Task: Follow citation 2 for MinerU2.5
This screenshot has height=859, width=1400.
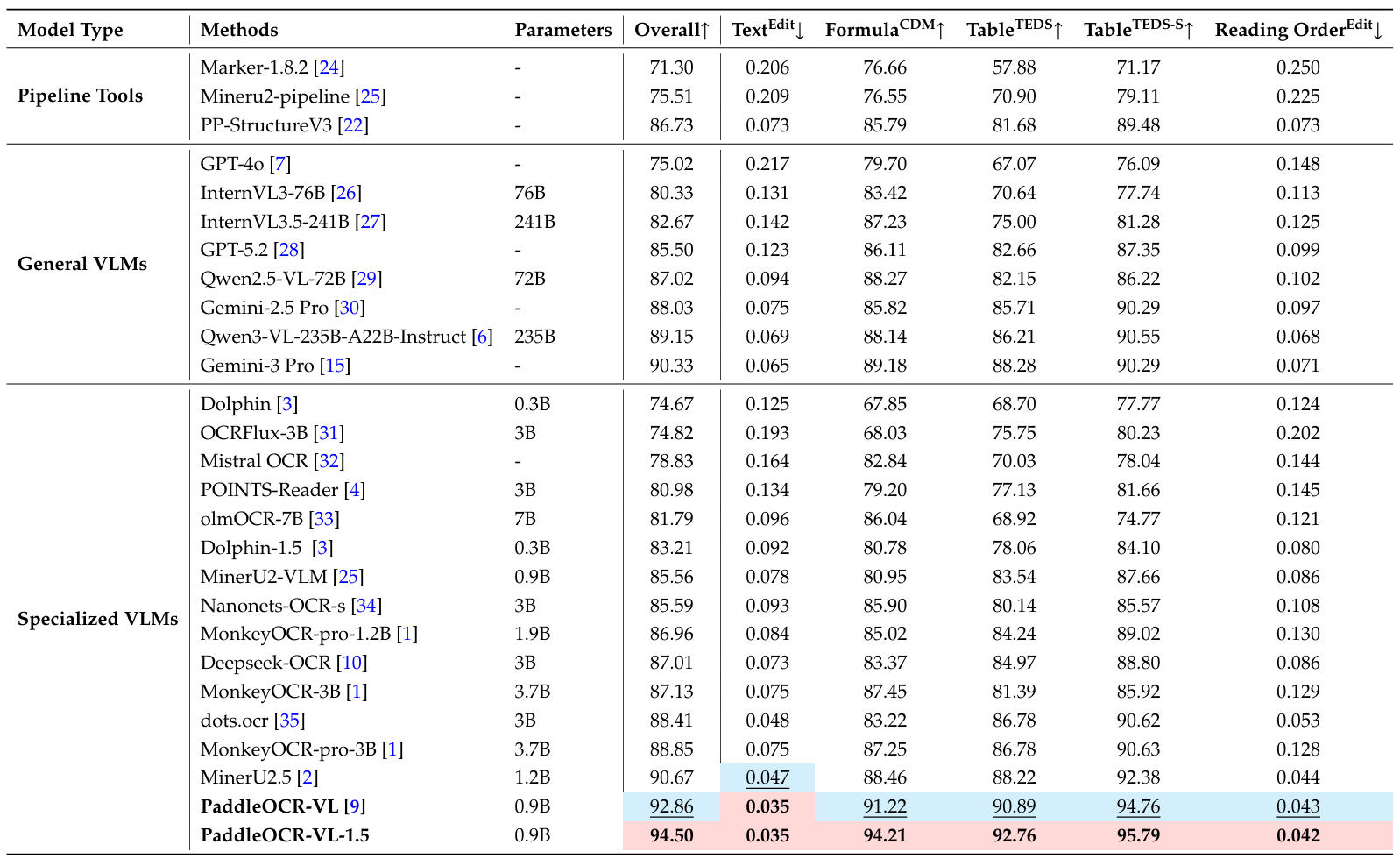Action: [308, 777]
